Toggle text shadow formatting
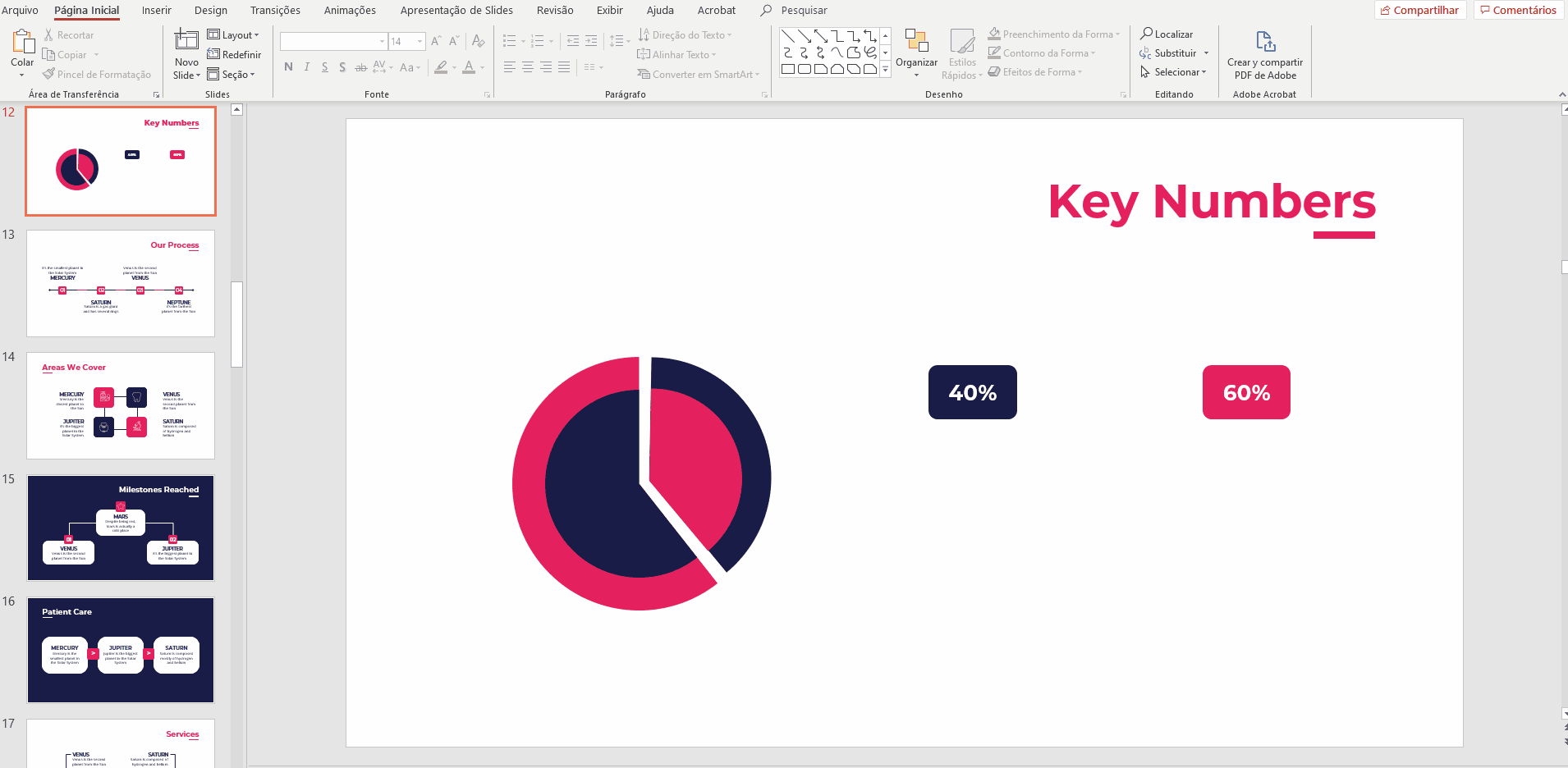 342,67
